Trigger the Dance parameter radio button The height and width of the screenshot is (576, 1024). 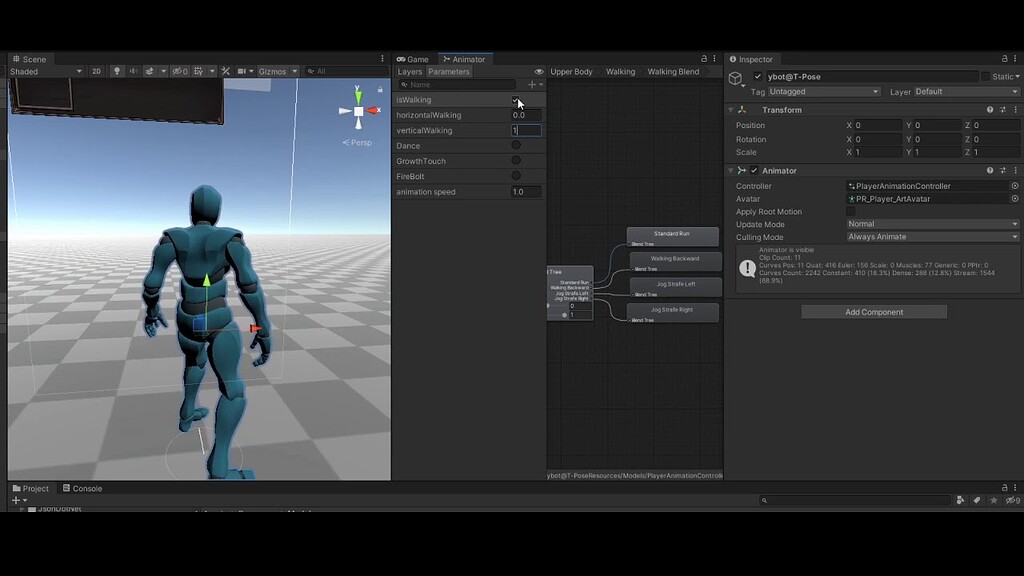pos(516,144)
